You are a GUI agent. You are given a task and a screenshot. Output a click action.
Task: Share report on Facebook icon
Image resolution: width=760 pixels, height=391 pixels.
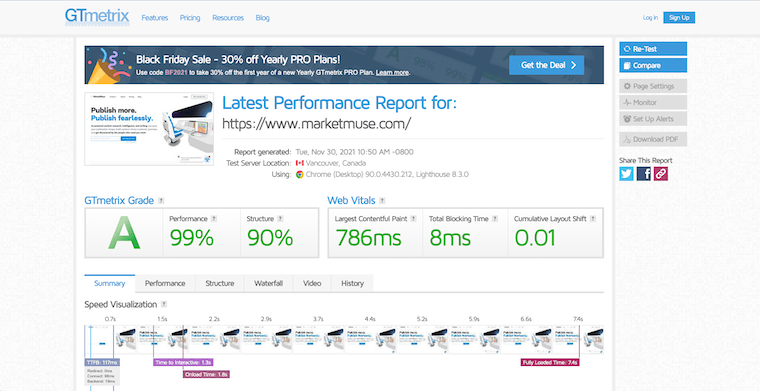(x=644, y=173)
